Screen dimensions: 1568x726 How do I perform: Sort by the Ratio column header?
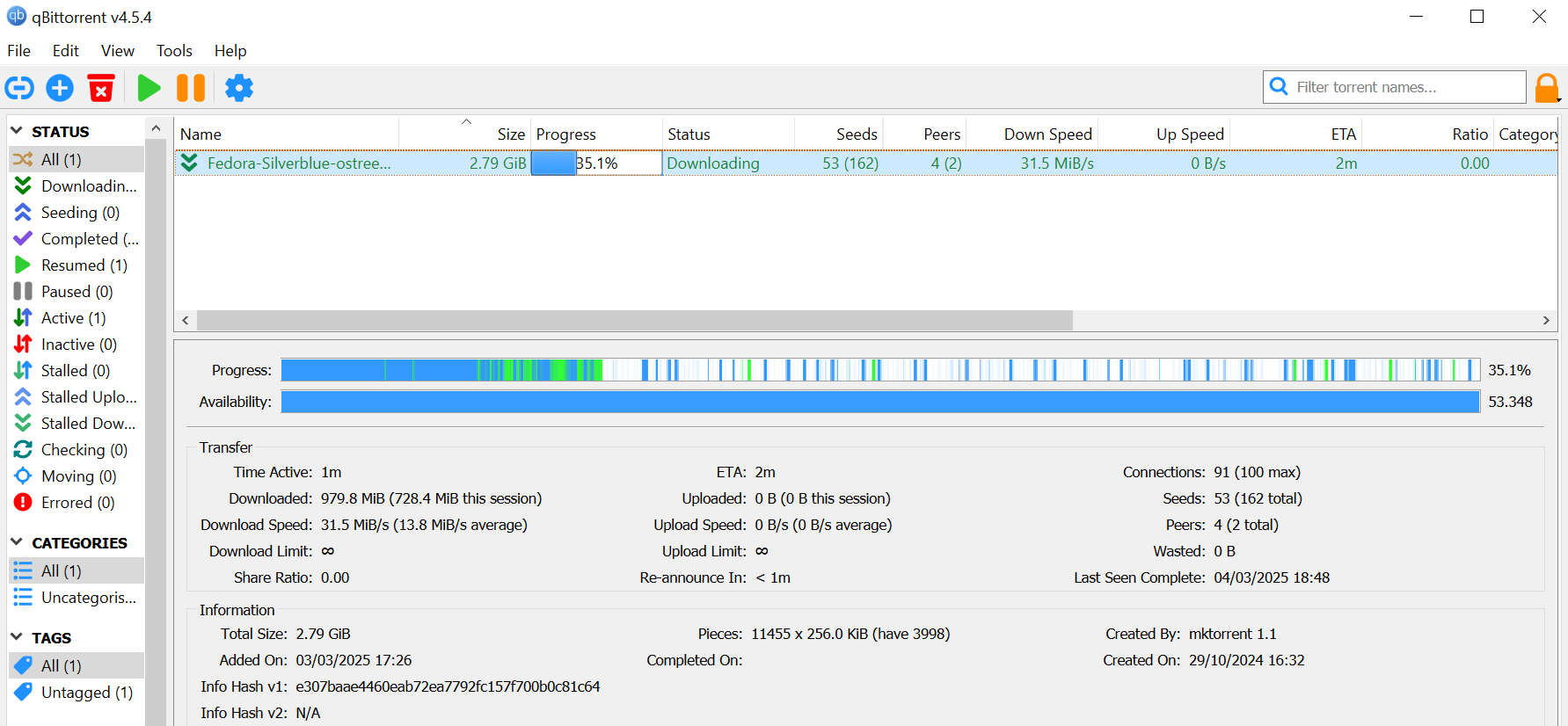coord(1427,134)
